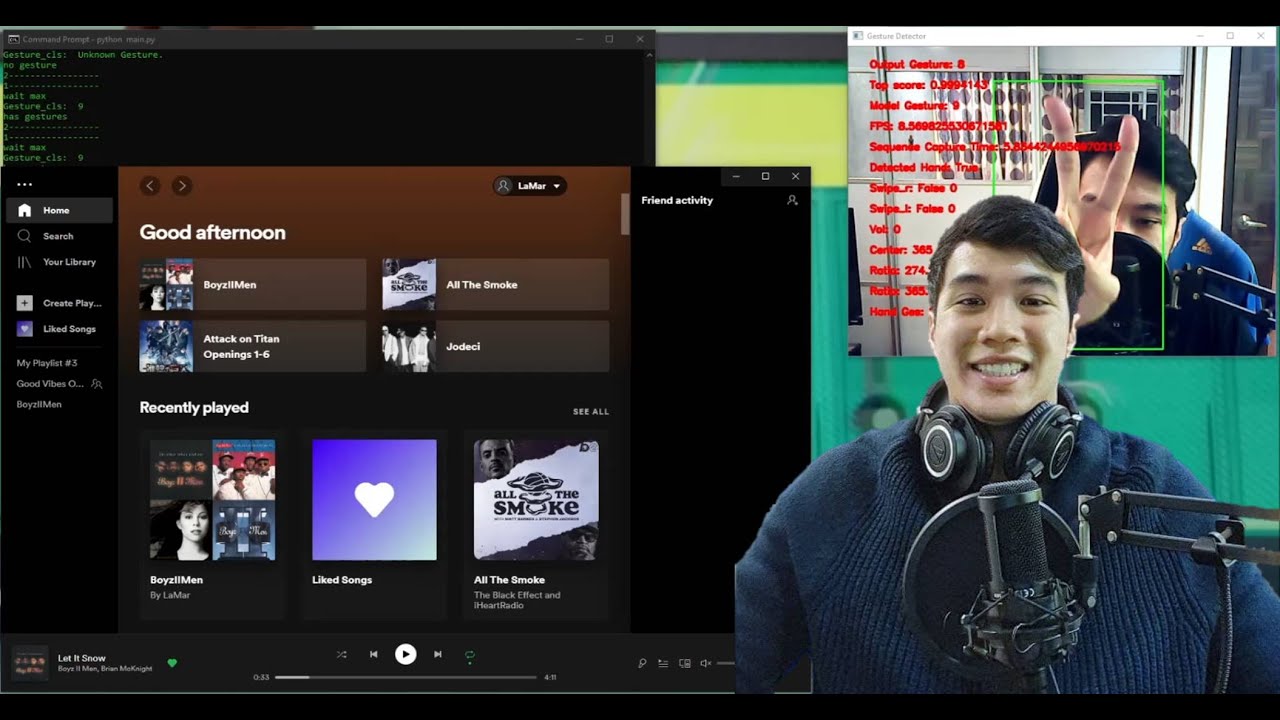
Task: Open now-playing album art thumbnail
Action: tap(29, 663)
